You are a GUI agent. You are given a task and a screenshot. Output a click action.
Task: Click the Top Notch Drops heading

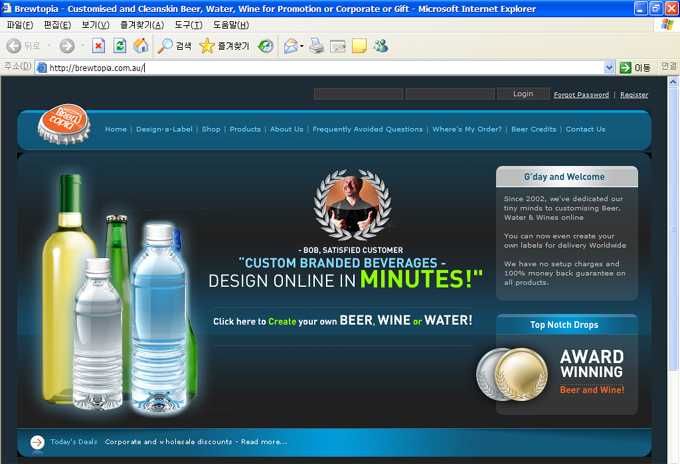point(564,325)
